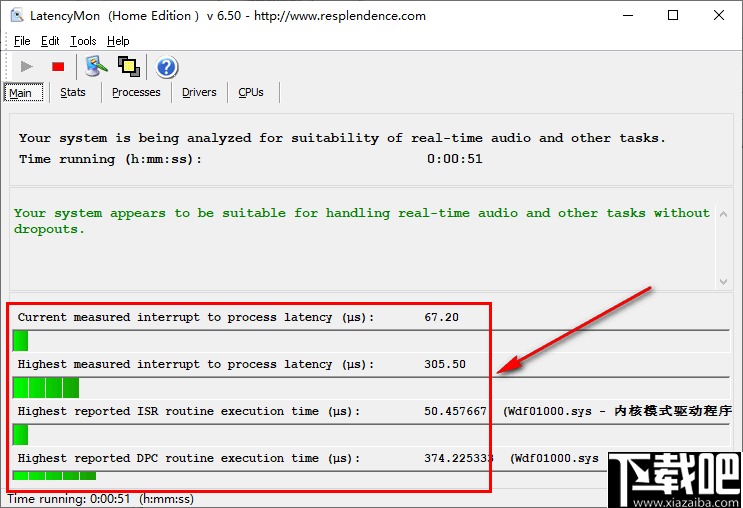
Task: Switch to the Stats tab
Action: click(x=73, y=92)
